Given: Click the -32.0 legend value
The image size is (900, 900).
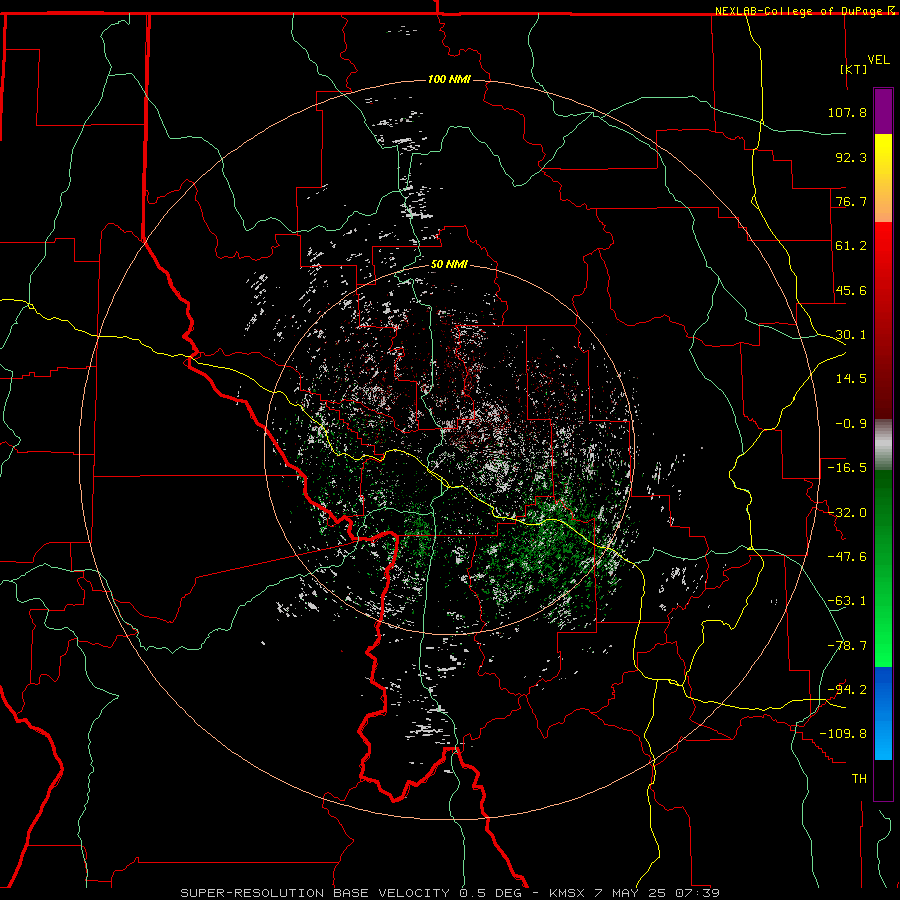Looking at the screenshot, I should (847, 513).
